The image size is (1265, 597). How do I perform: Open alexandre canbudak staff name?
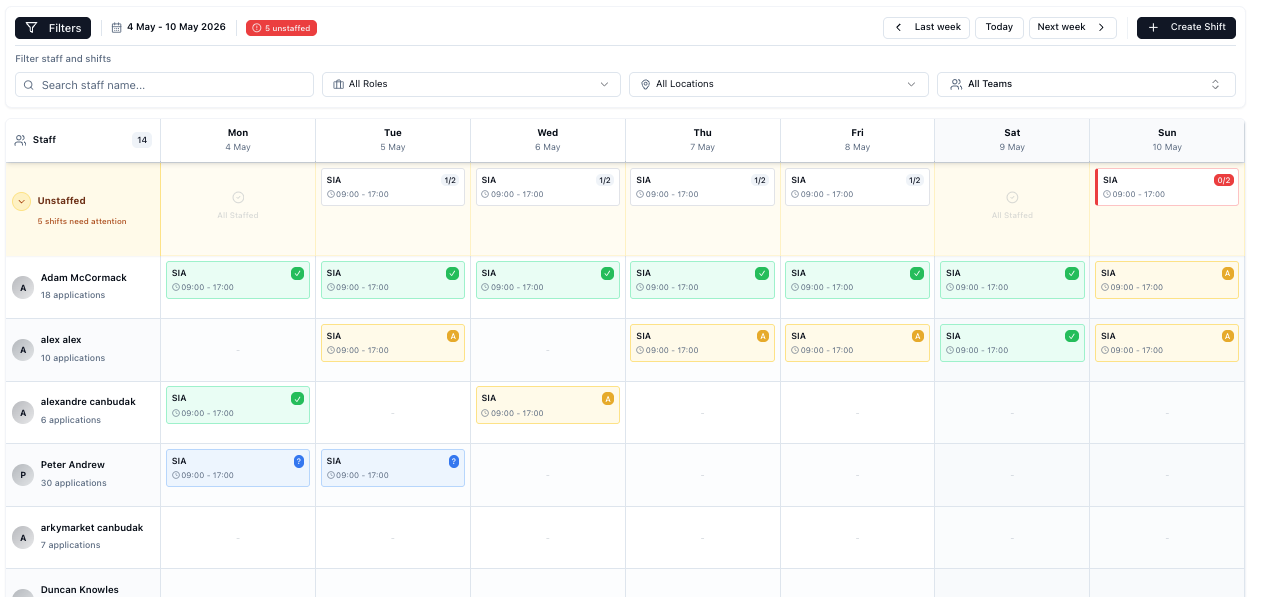coord(88,402)
